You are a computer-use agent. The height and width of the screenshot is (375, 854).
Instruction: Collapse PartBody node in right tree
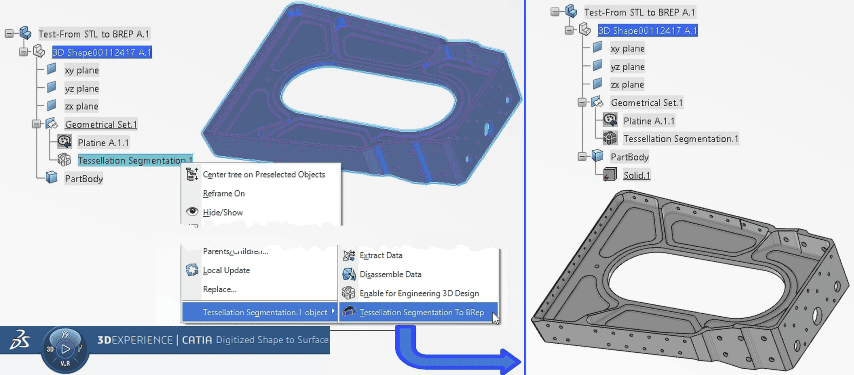click(x=582, y=157)
